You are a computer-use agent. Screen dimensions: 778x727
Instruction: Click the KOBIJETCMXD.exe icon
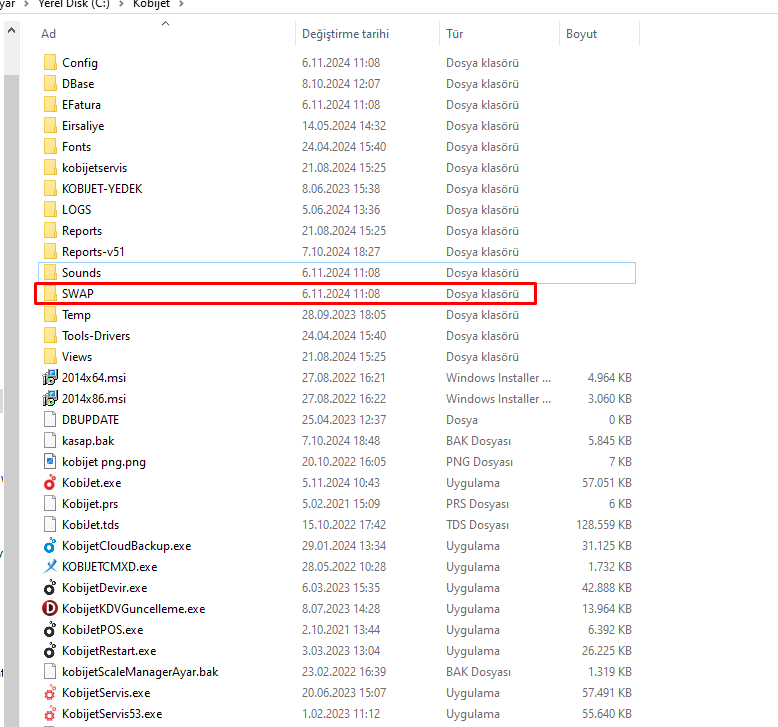click(x=50, y=566)
